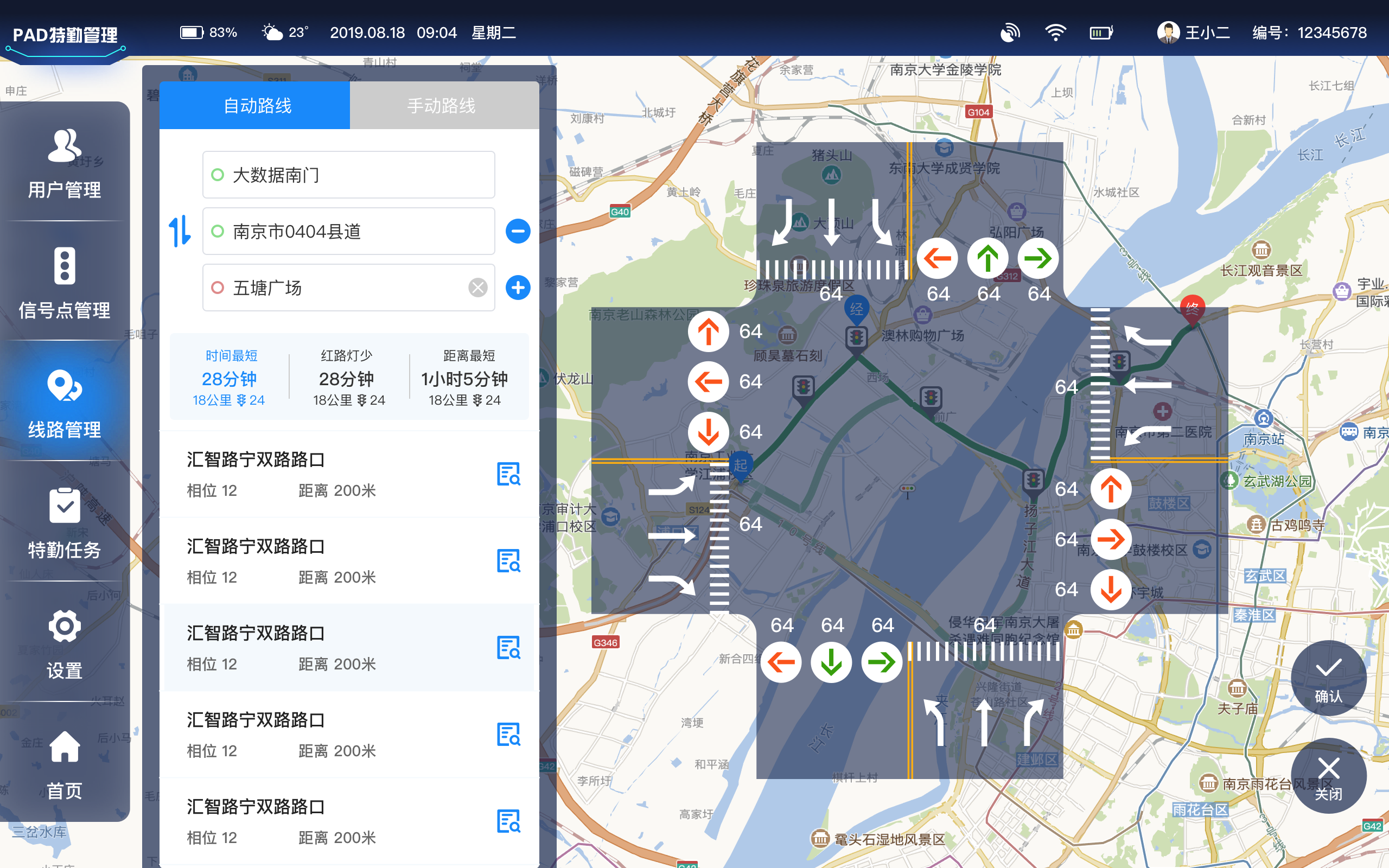
Task: Click the 起 start marker on map
Action: pyautogui.click(x=741, y=466)
